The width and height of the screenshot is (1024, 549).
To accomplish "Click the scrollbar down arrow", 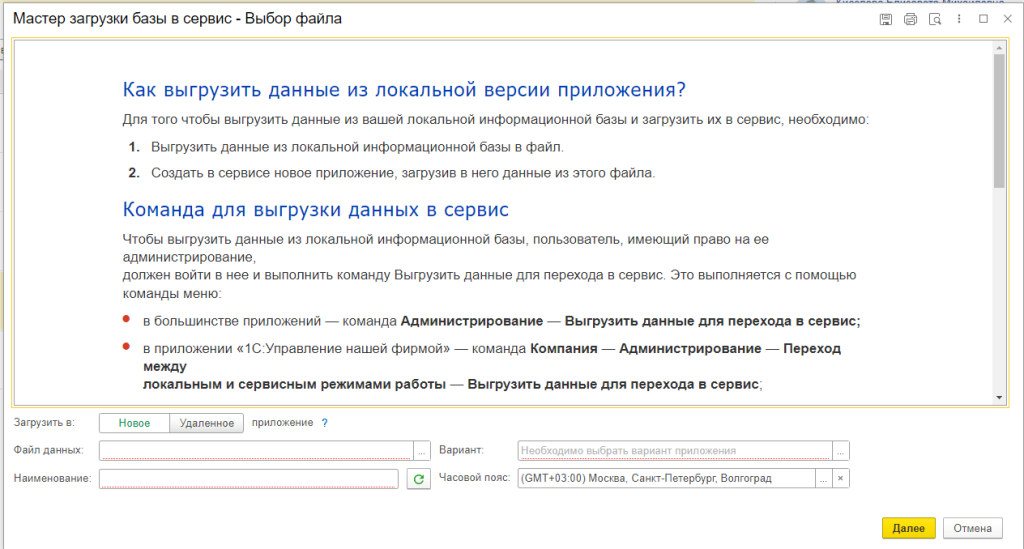I will (x=998, y=397).
